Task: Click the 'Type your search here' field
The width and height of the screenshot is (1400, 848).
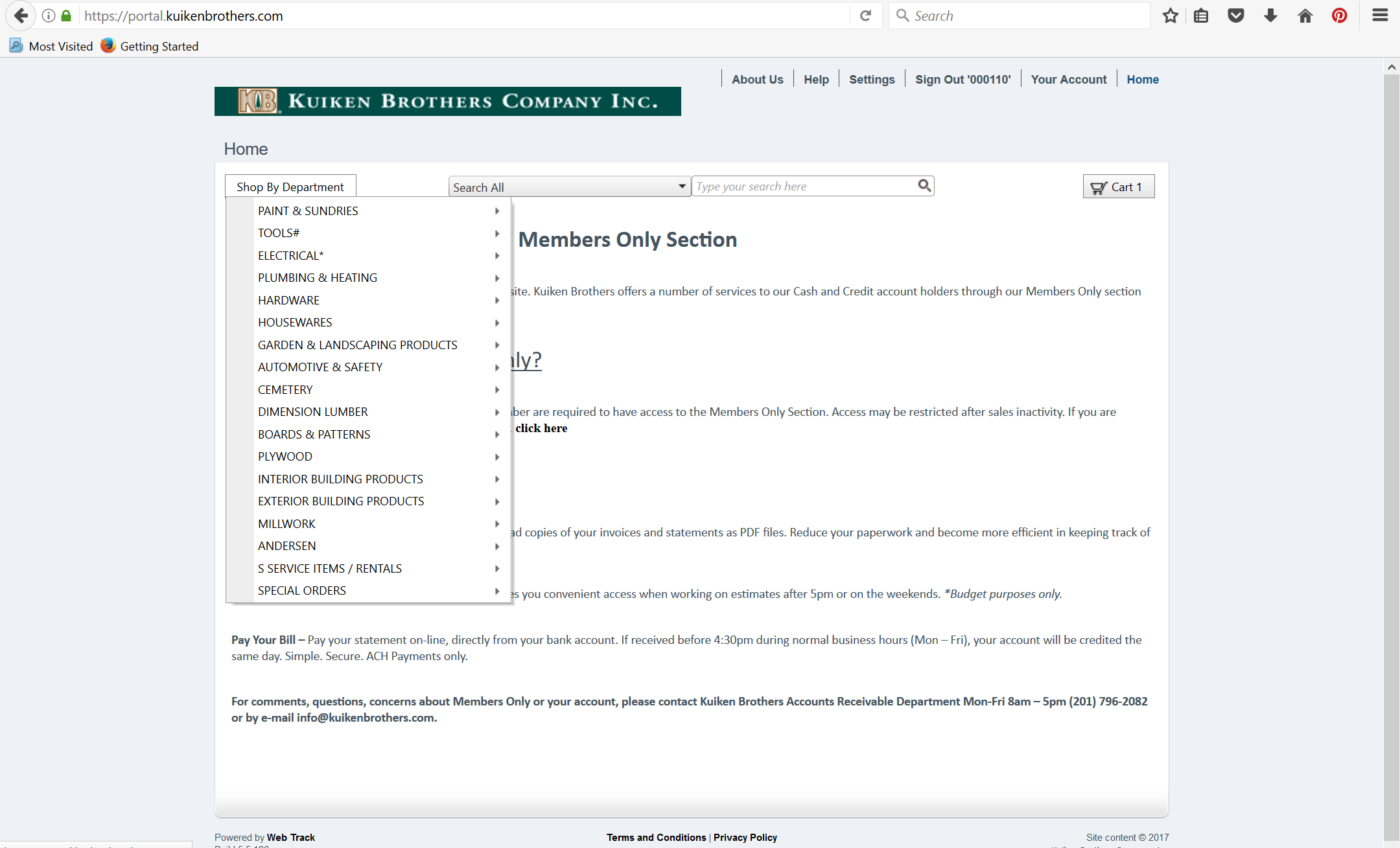Action: [803, 186]
